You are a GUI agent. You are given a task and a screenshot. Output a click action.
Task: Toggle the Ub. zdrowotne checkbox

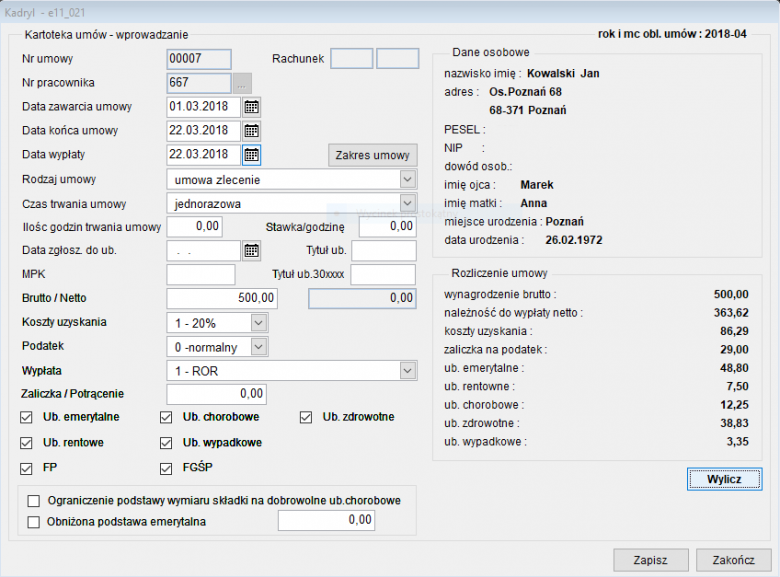coord(306,417)
